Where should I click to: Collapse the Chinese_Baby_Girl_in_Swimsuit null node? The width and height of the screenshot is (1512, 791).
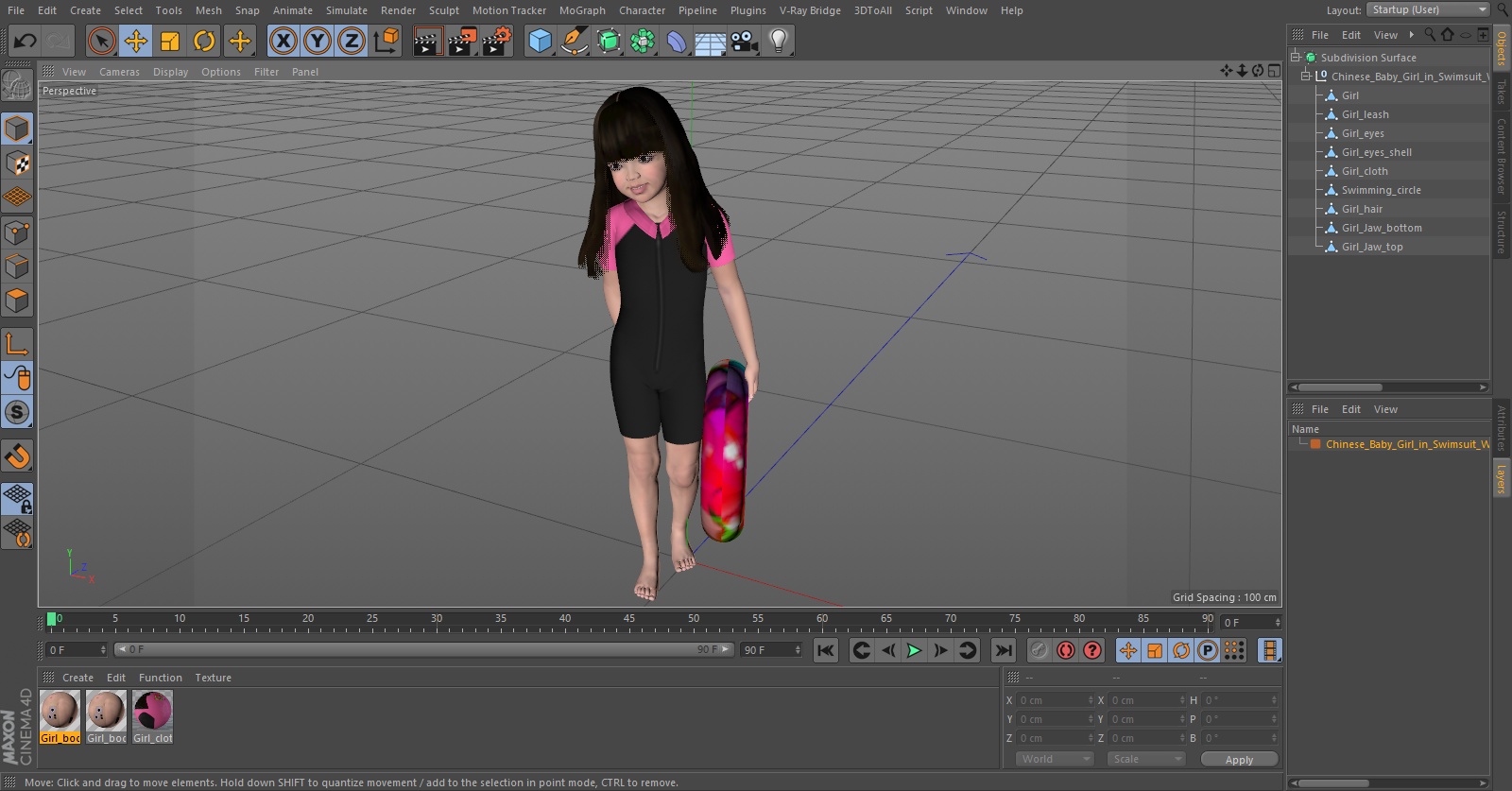click(1306, 76)
